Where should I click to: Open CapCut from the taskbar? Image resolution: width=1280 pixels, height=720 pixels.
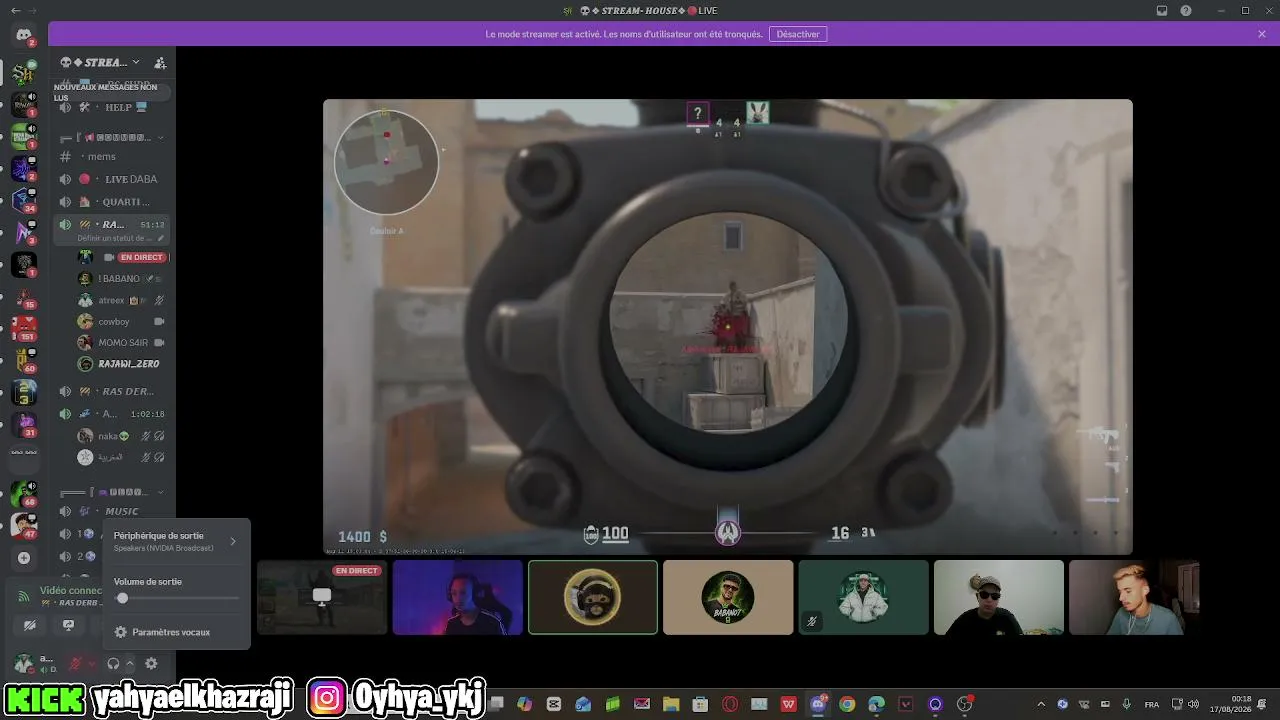[x=554, y=704]
